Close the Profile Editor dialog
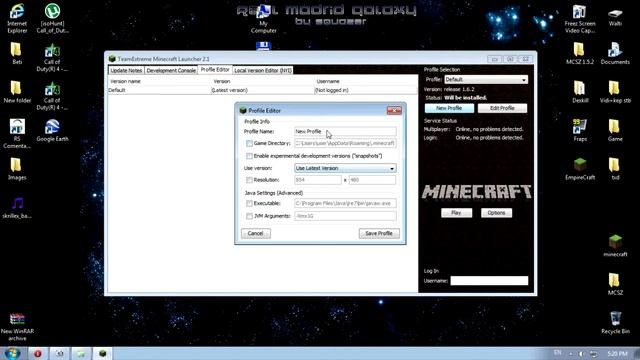Image resolution: width=640 pixels, height=360 pixels. [394, 110]
